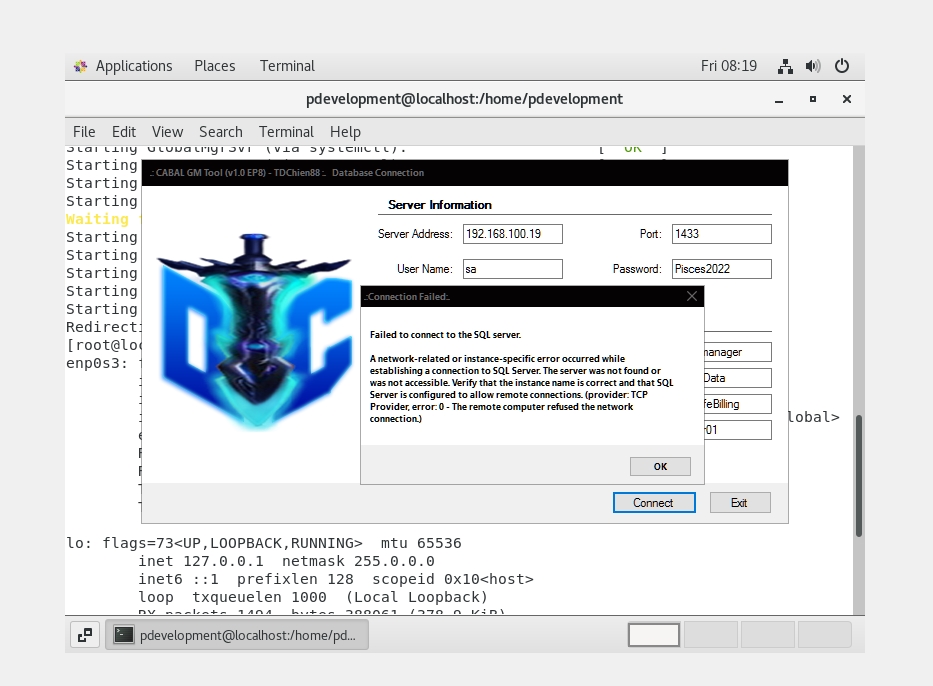Open the terminal Edit menu
This screenshot has width=933, height=686.
[124, 131]
